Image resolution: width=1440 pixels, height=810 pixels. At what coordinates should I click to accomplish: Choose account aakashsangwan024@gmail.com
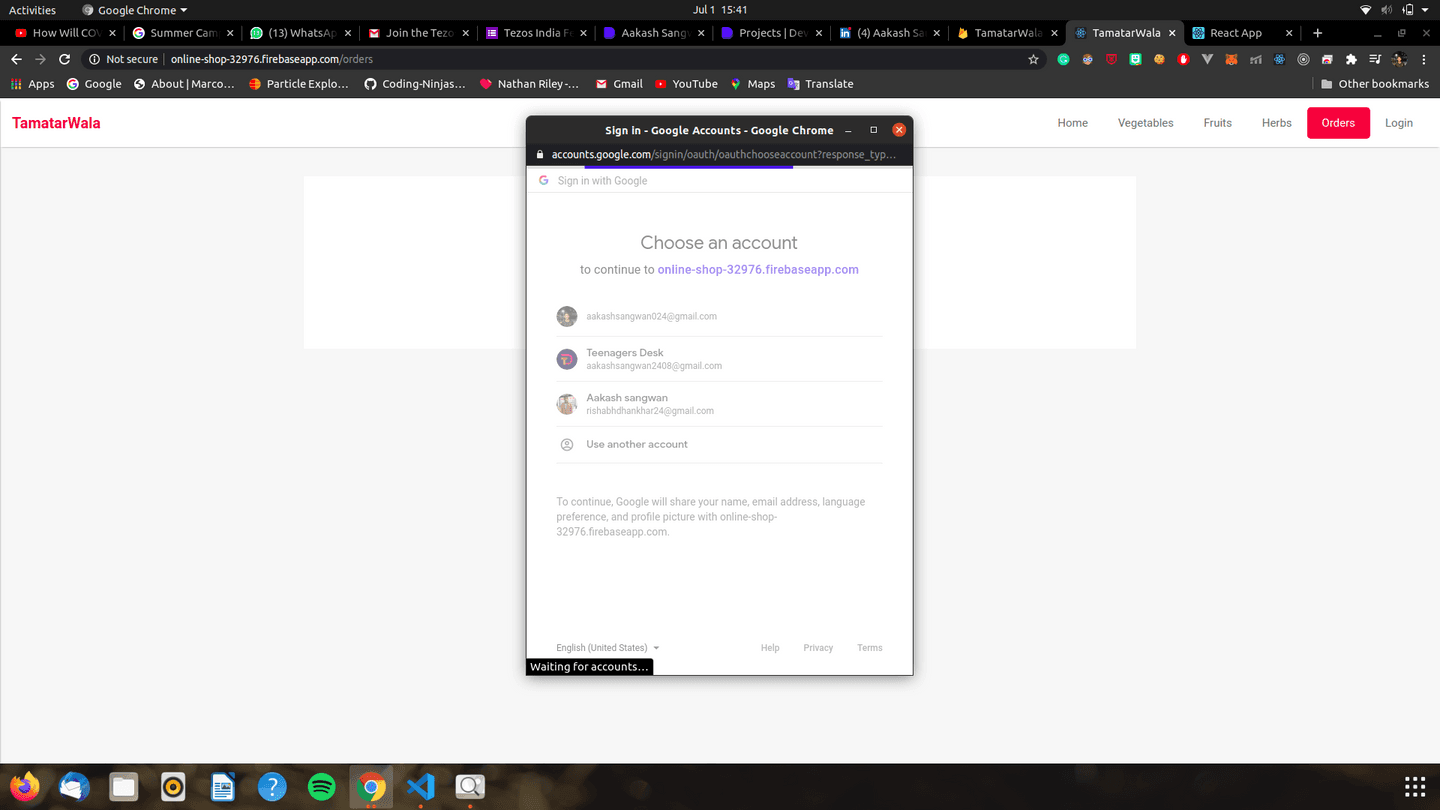[719, 316]
